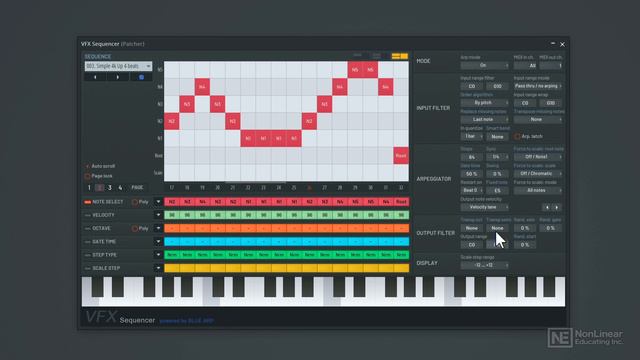
Task: Open the Input range mode dropdown
Action: 538,86
